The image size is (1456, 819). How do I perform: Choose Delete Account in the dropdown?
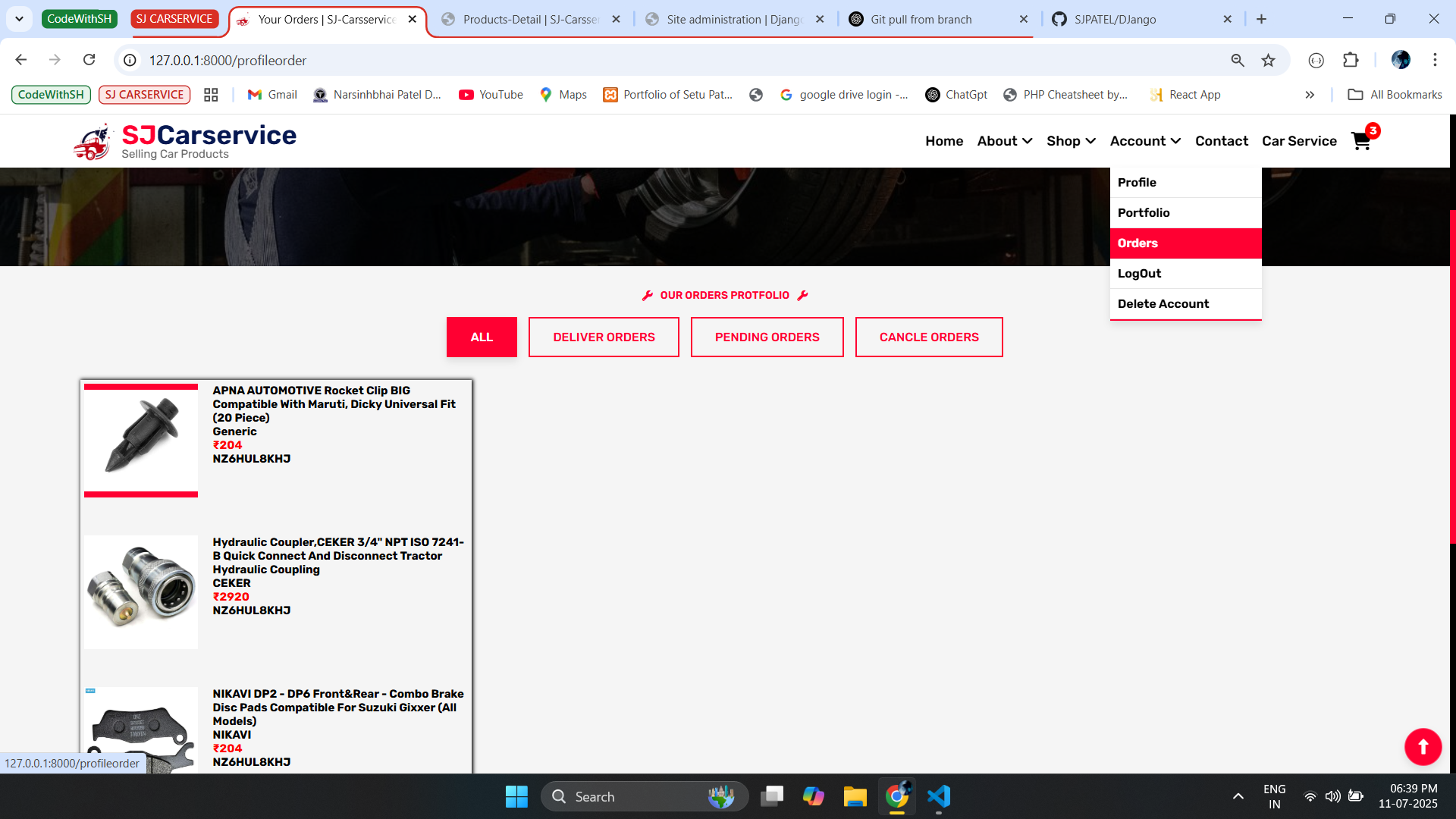[1163, 304]
